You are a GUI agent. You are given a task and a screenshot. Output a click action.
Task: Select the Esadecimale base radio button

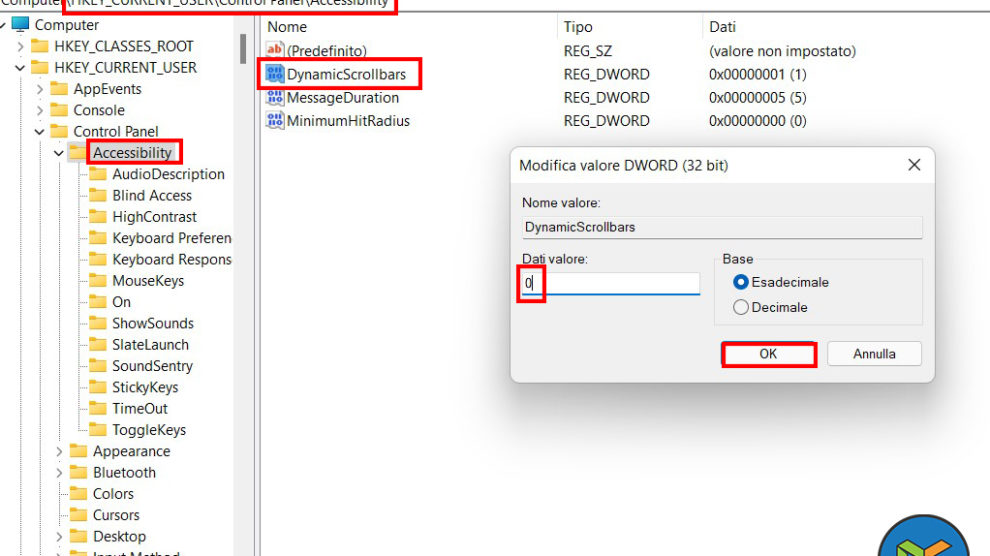pyautogui.click(x=741, y=282)
